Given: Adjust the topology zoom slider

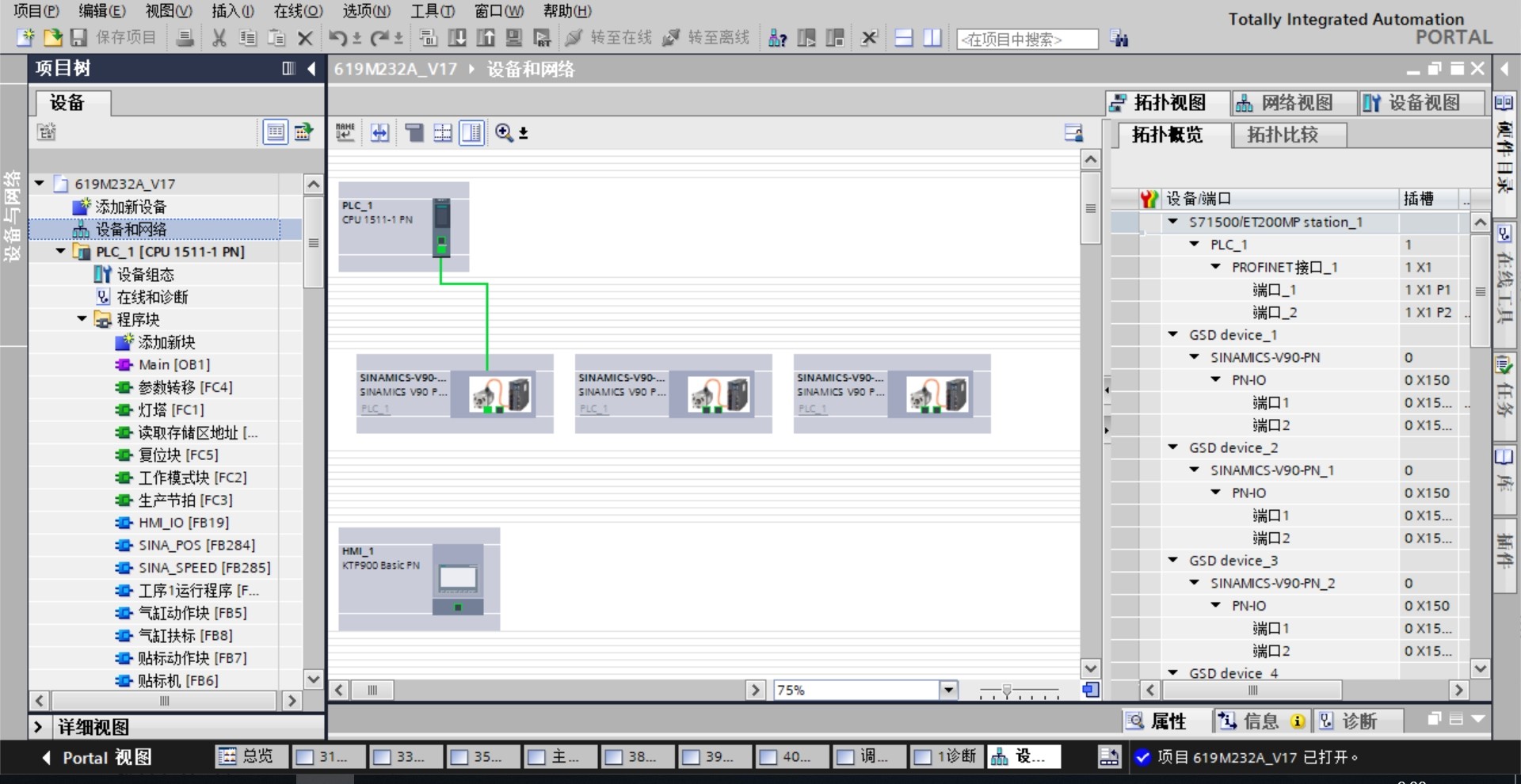Looking at the screenshot, I should (1007, 691).
